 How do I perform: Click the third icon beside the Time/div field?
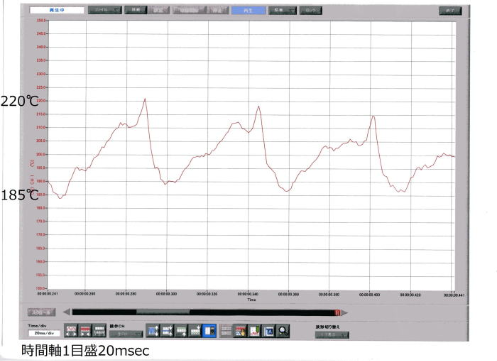tap(99, 331)
